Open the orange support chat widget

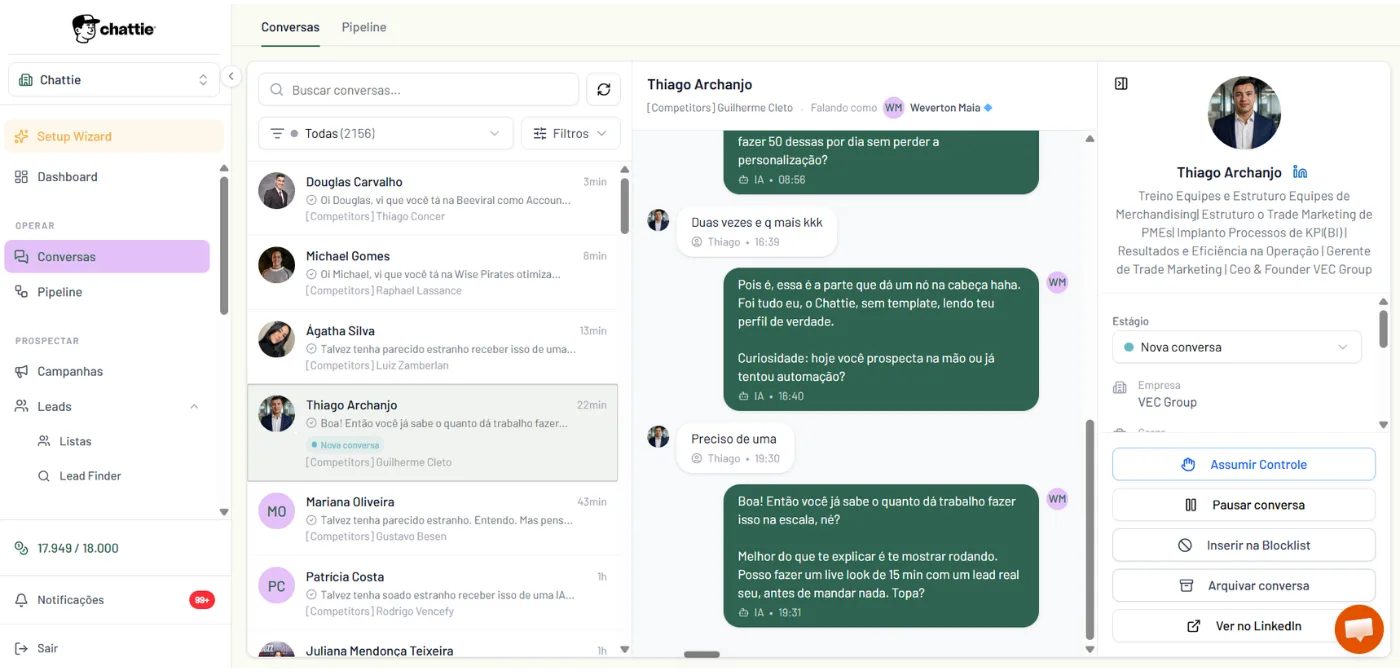coord(1359,630)
